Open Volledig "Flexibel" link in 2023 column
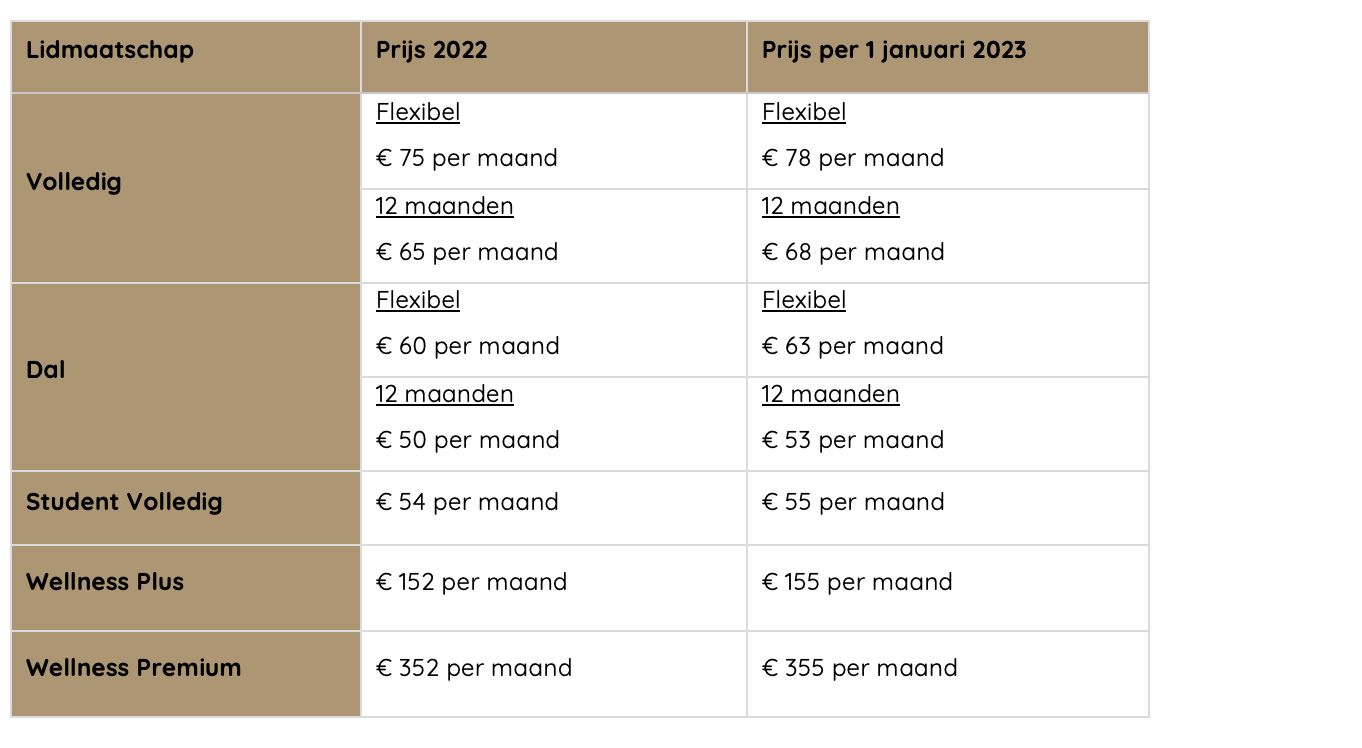The width and height of the screenshot is (1362, 748). click(804, 112)
